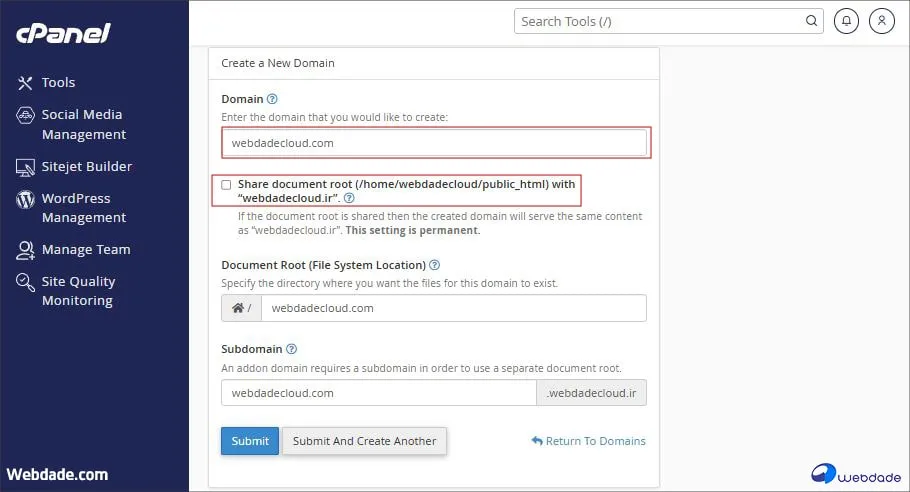Open Tools in the sidebar
910x492 pixels.
click(x=58, y=83)
